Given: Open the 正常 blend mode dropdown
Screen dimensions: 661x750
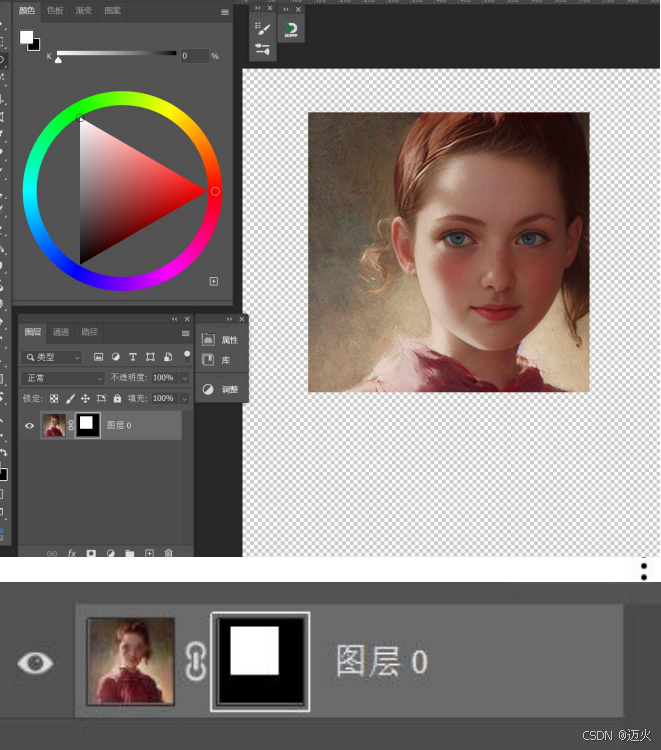Looking at the screenshot, I should click(x=63, y=378).
